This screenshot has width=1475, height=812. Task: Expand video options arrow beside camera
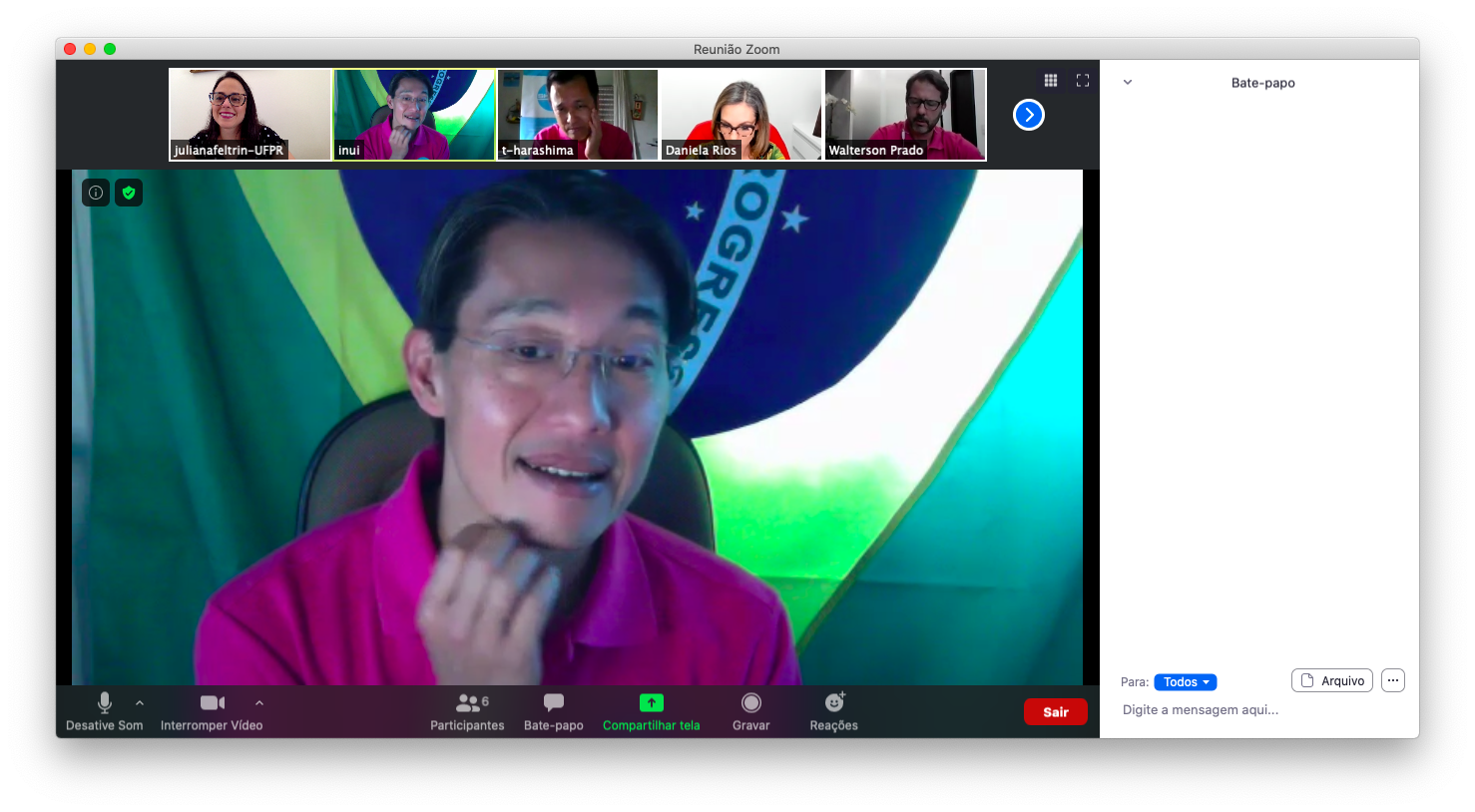[259, 702]
